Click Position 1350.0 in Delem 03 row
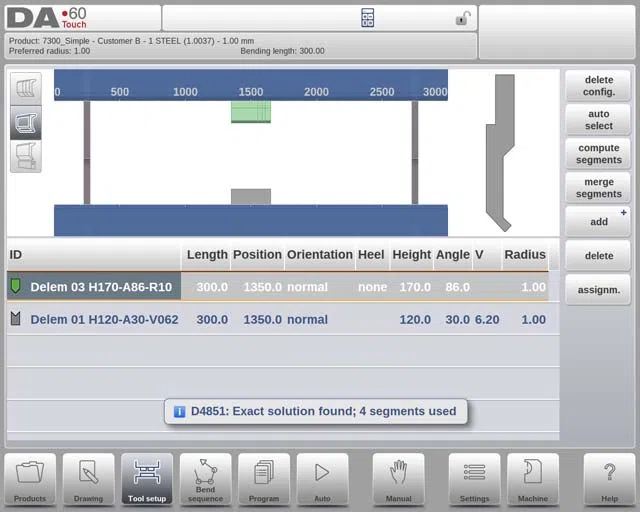Screen dimensions: 640x512 [262, 287]
